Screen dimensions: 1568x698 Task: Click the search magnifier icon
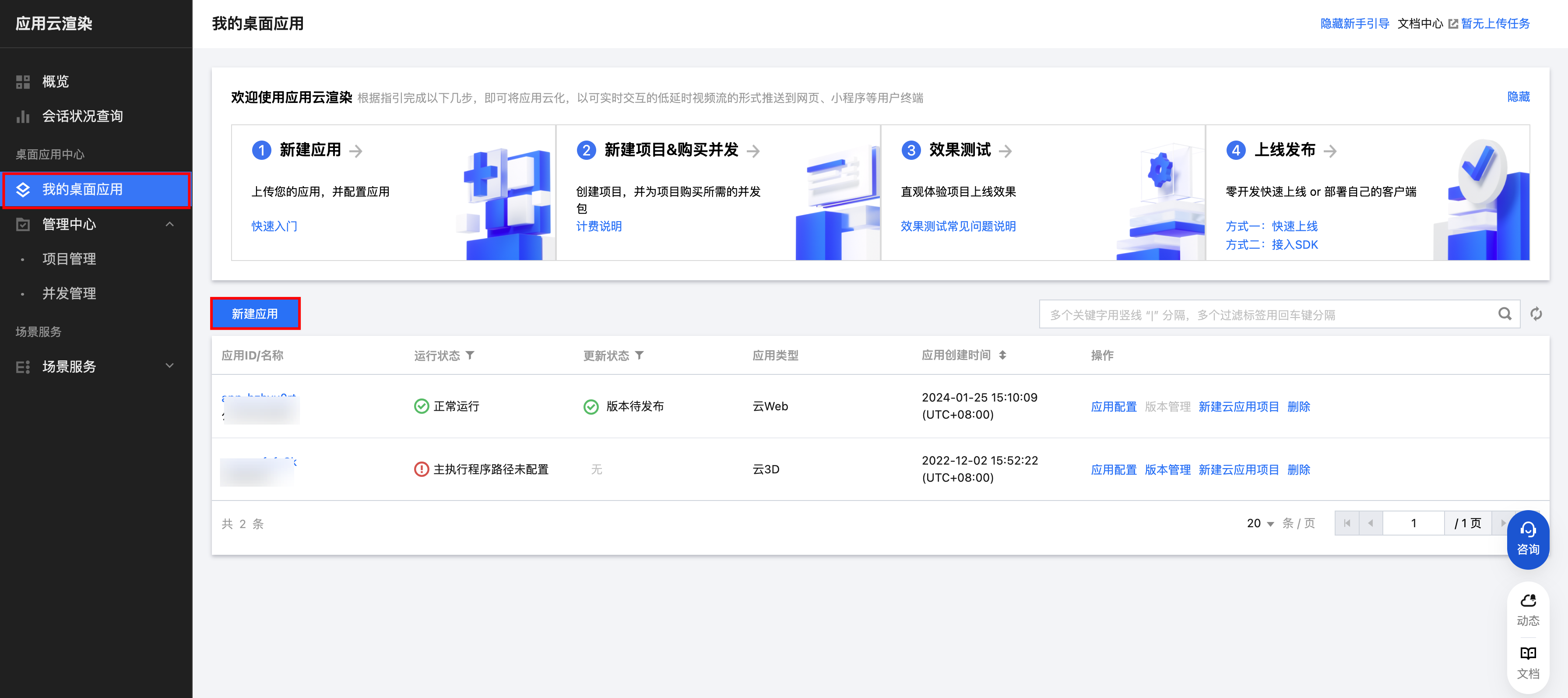click(x=1504, y=314)
